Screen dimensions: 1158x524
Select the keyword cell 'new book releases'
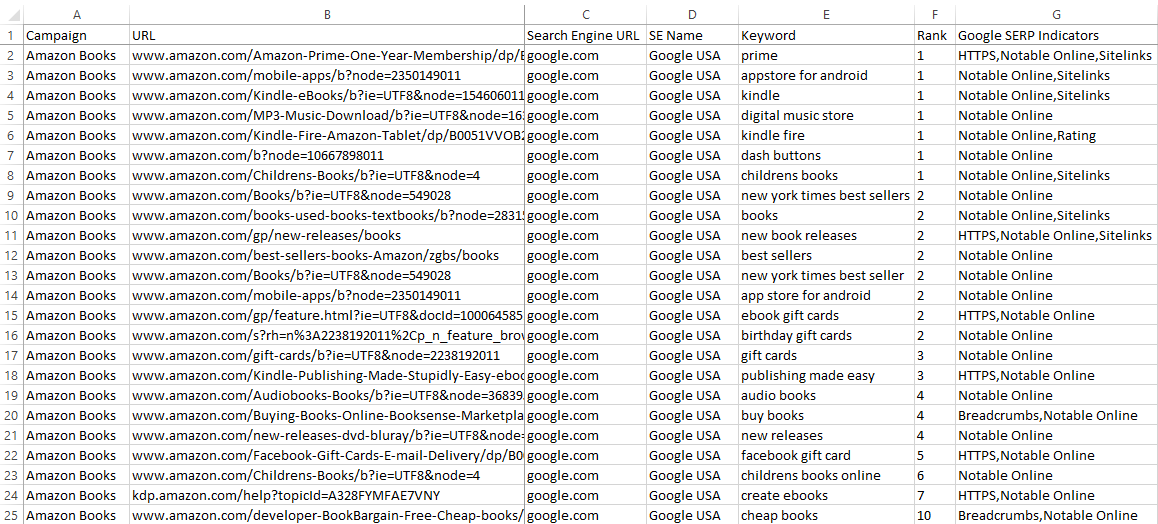tap(826, 235)
